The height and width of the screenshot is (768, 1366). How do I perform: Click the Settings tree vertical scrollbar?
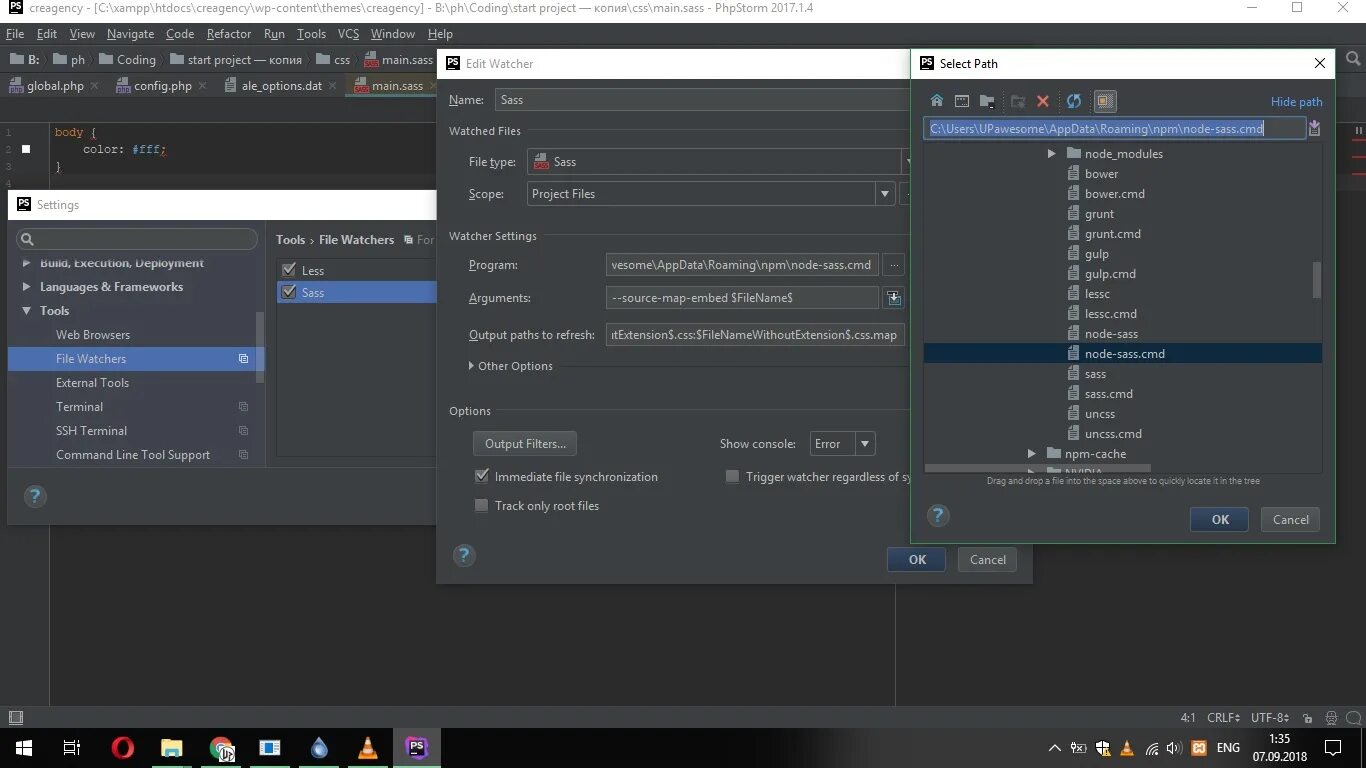(x=261, y=347)
